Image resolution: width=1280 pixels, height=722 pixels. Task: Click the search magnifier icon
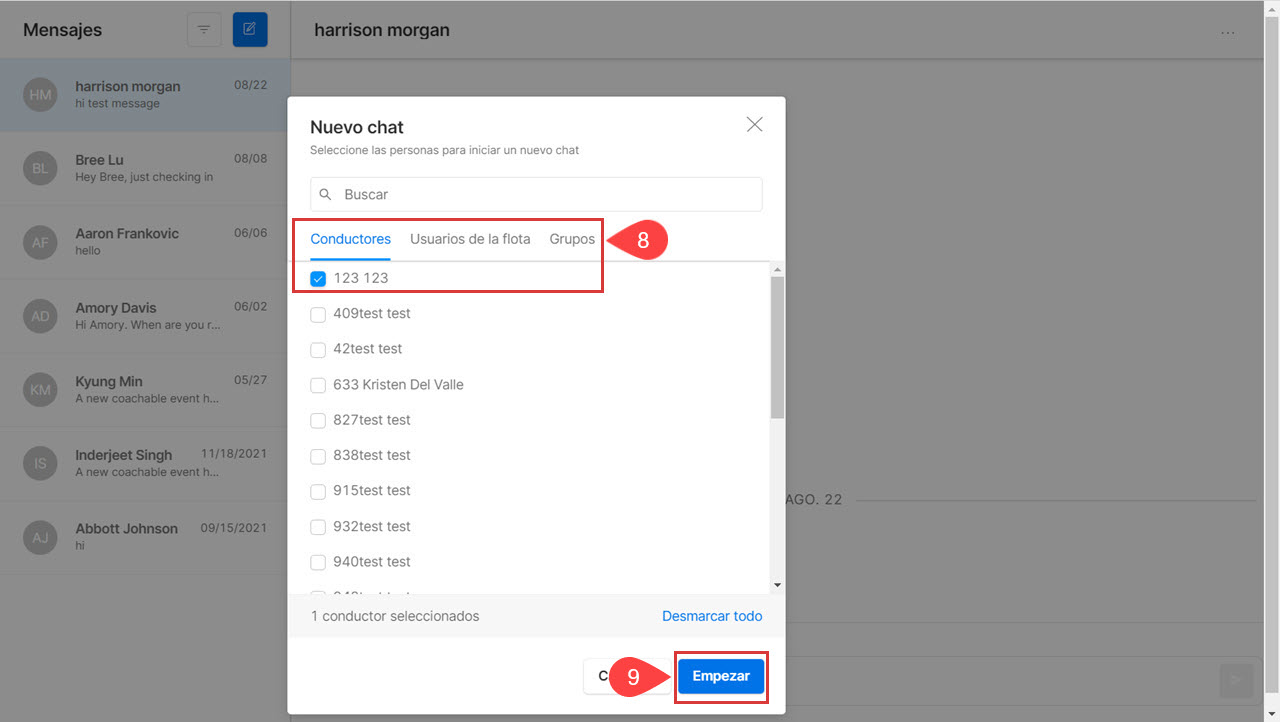[326, 194]
